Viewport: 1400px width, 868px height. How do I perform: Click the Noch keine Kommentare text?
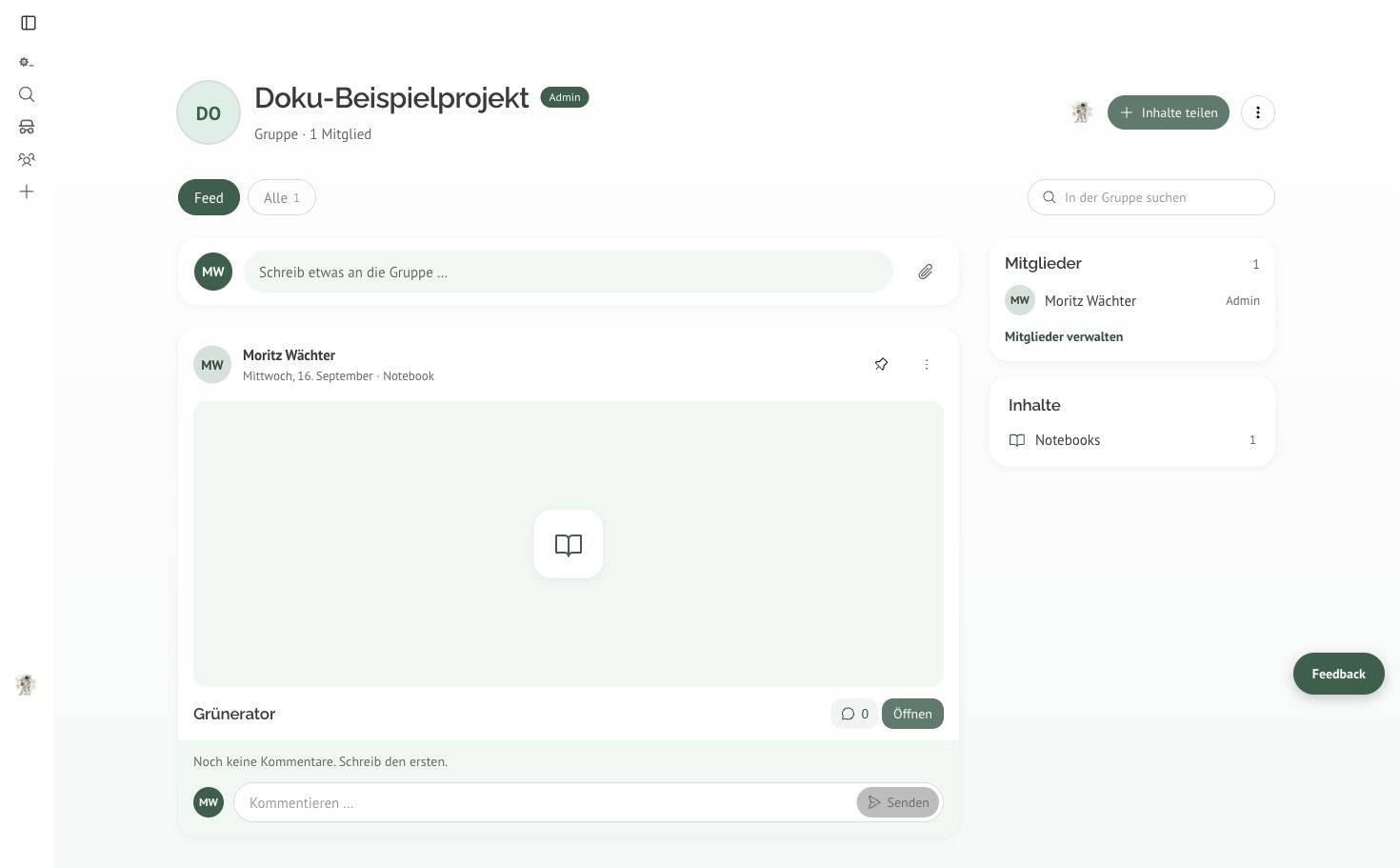320,761
